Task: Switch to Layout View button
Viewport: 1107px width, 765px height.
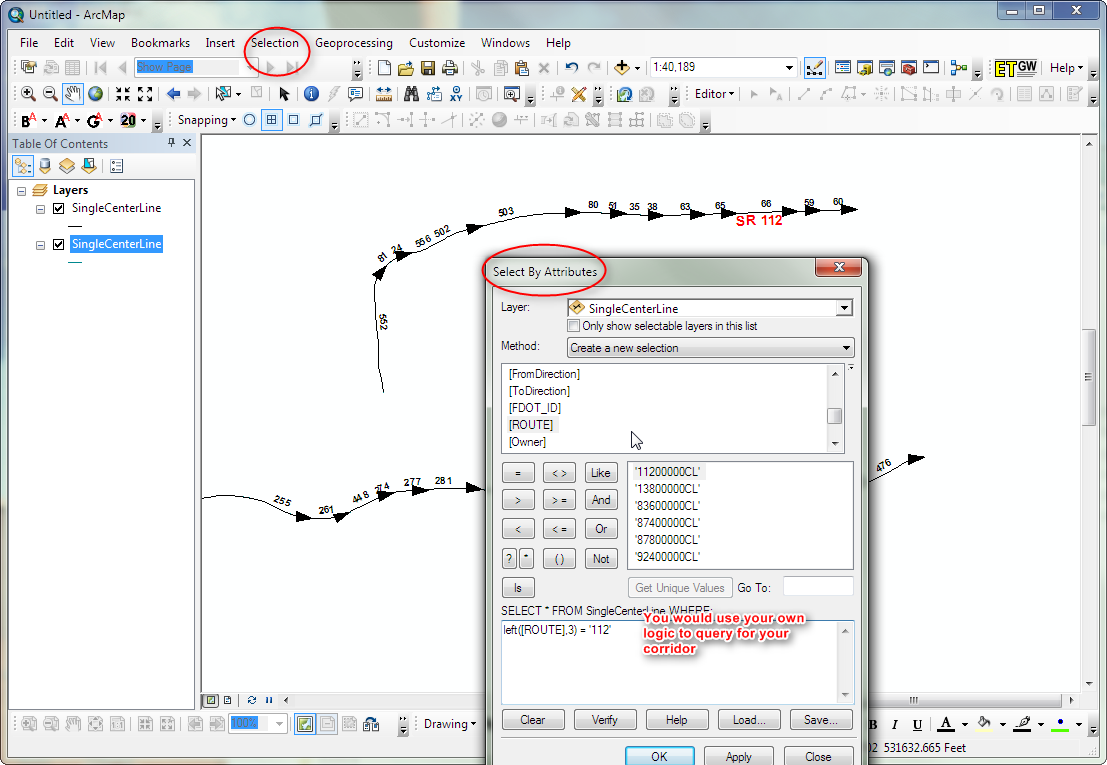Action: pos(227,700)
